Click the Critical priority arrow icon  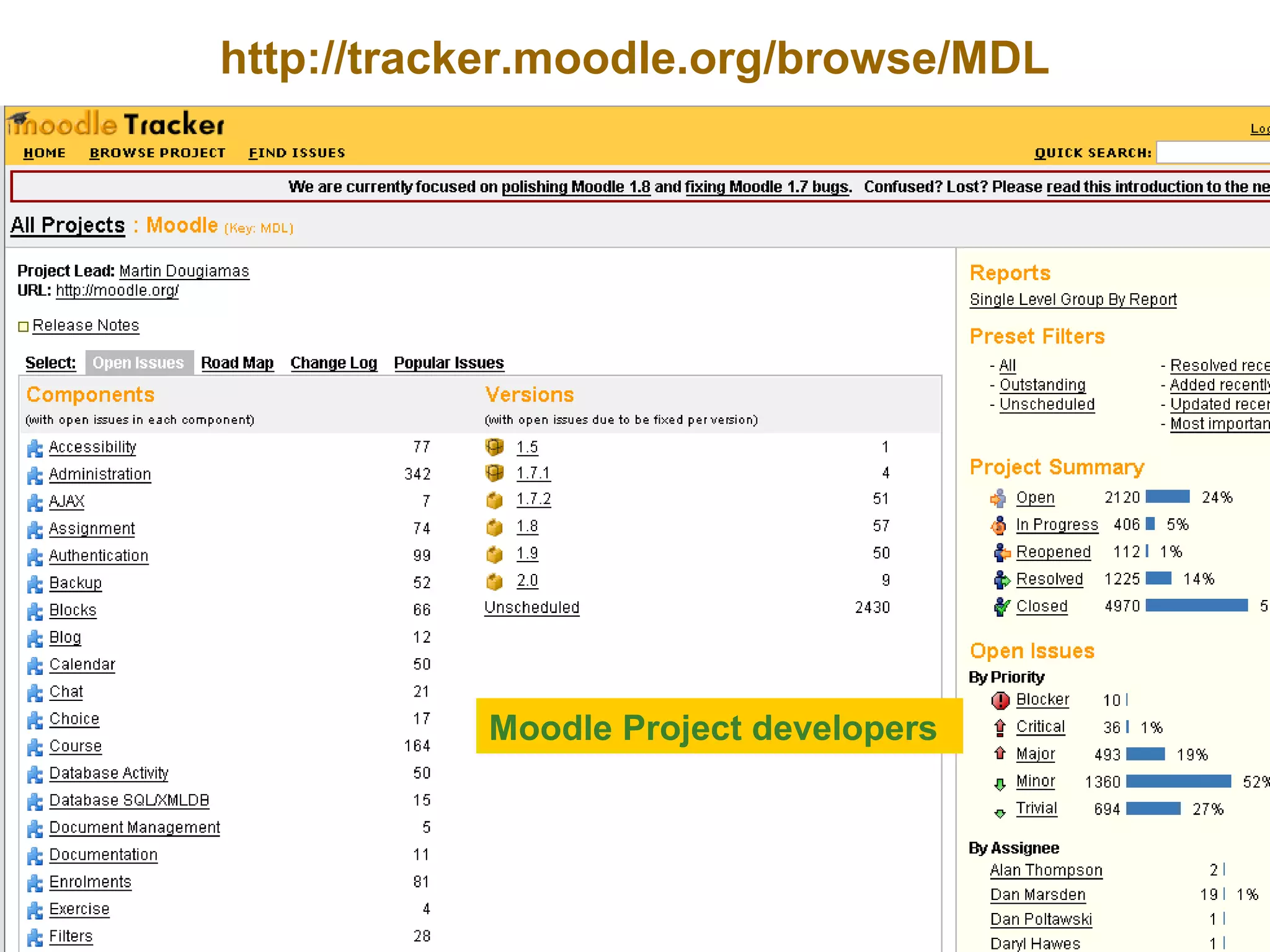tap(1000, 727)
